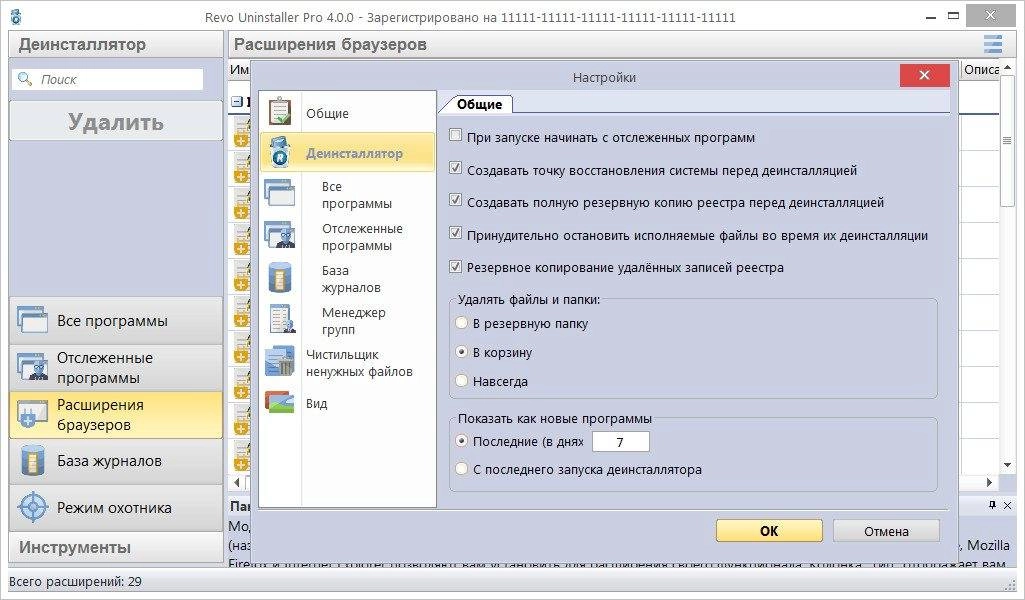Image resolution: width=1025 pixels, height=600 pixels.
Task: Click the Поиск search input field
Action: tap(108, 79)
